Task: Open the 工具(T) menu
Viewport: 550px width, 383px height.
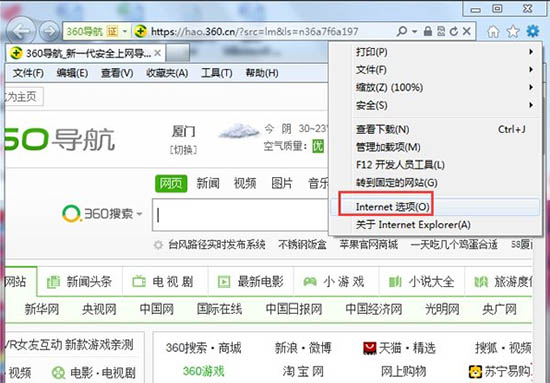Action: tap(217, 73)
